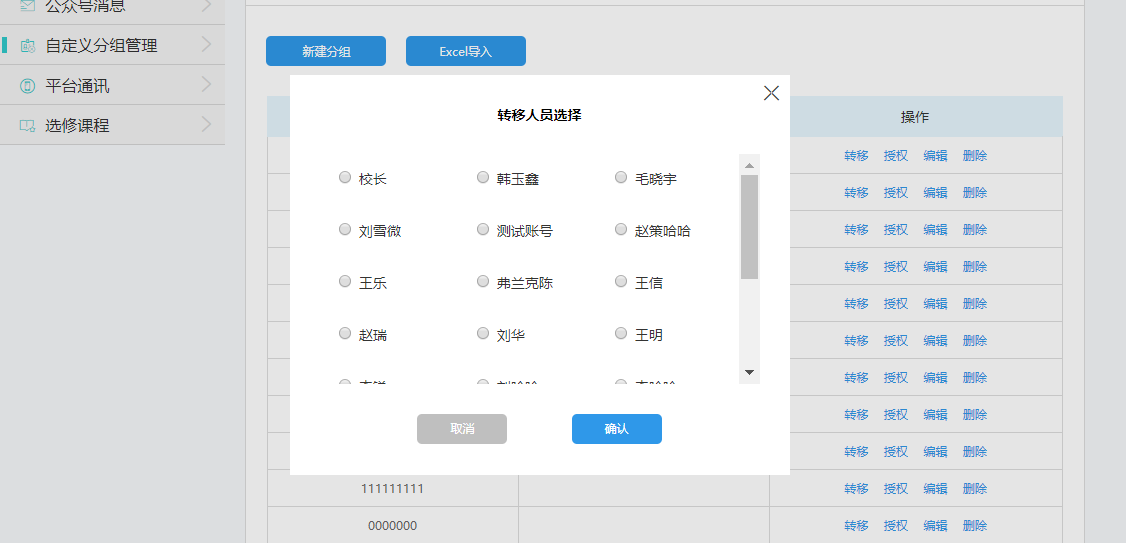Choose the 韩玉鑫 radio option
This screenshot has height=543, width=1126.
483,178
